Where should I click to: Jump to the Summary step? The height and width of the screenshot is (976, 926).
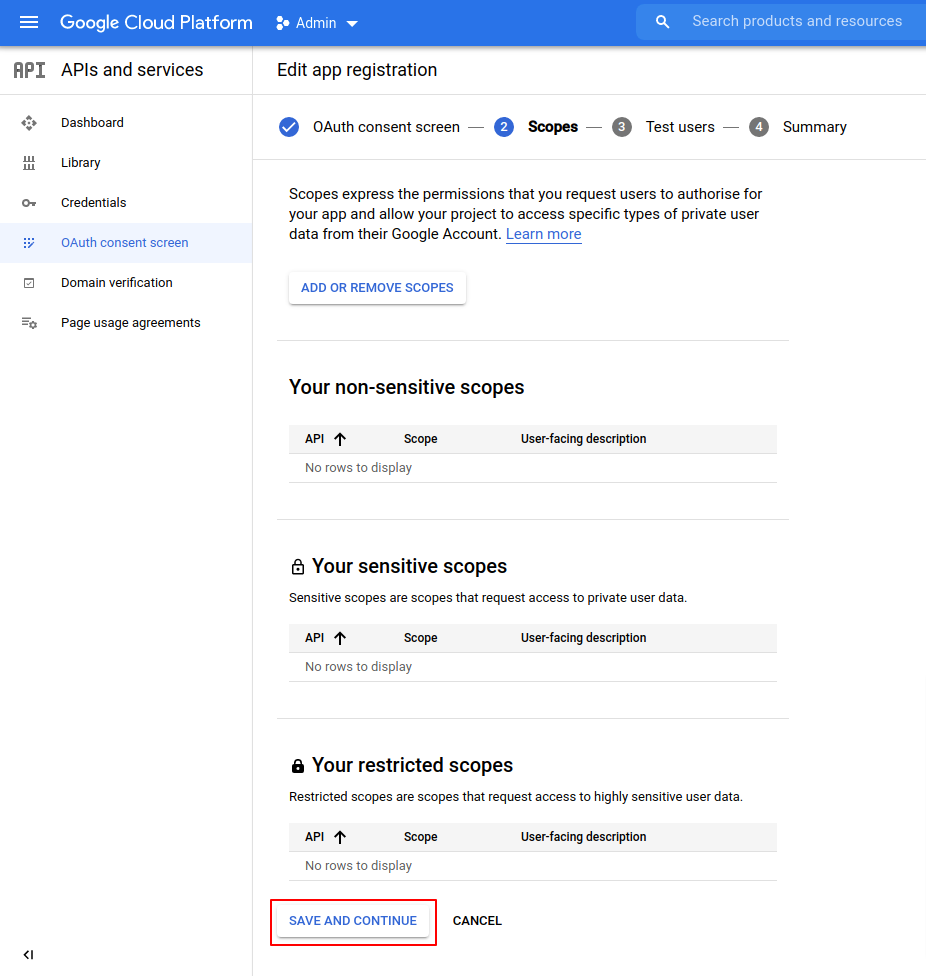pyautogui.click(x=814, y=127)
